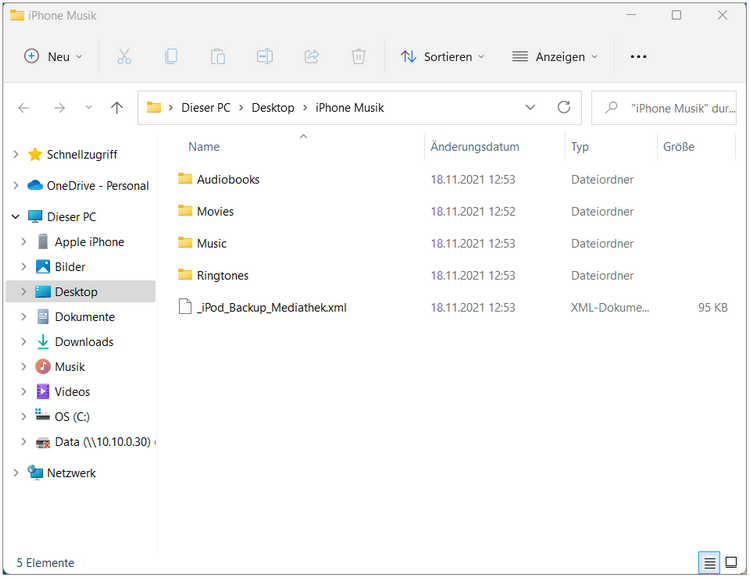Click the Share icon in toolbar
This screenshot has width=750, height=578.
coord(311,56)
